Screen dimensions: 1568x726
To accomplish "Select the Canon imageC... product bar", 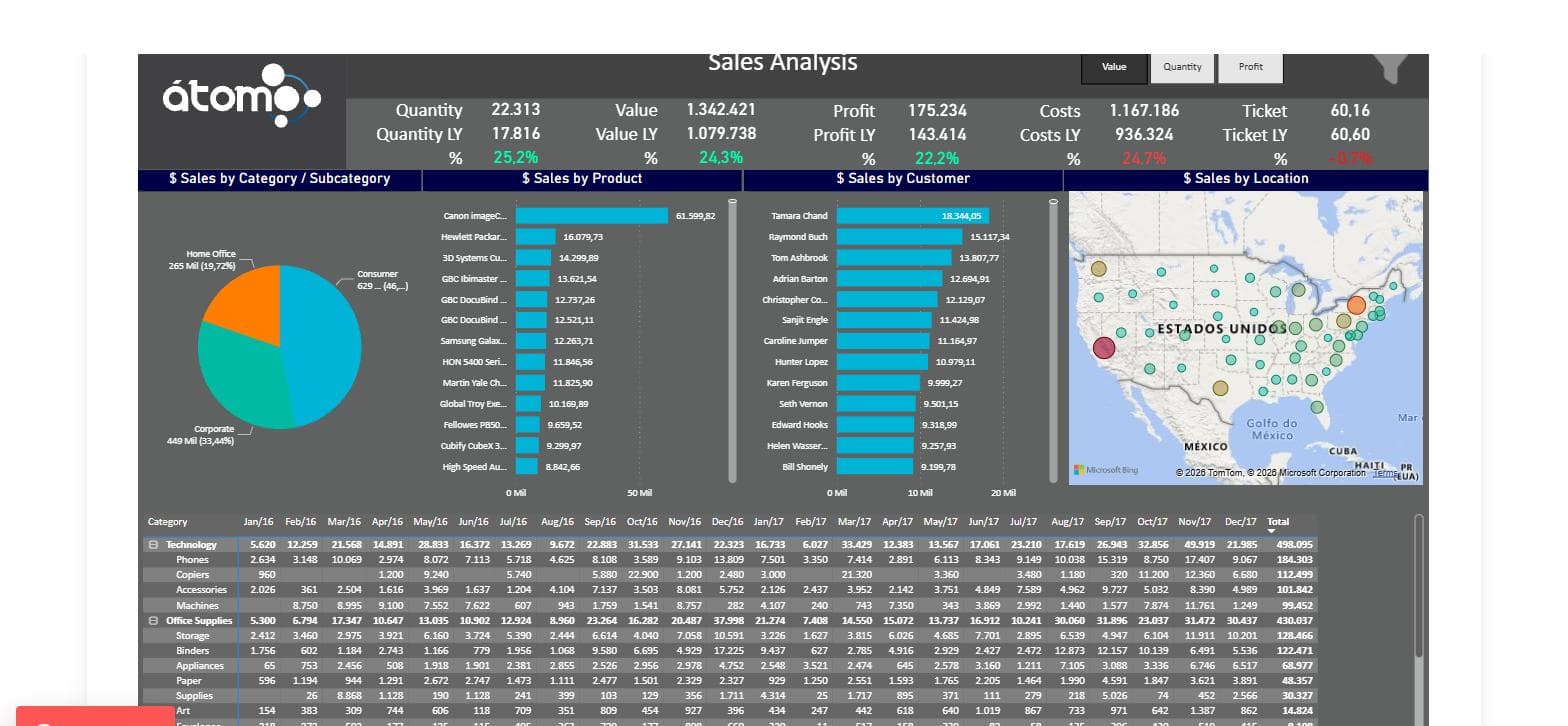I will pos(592,216).
